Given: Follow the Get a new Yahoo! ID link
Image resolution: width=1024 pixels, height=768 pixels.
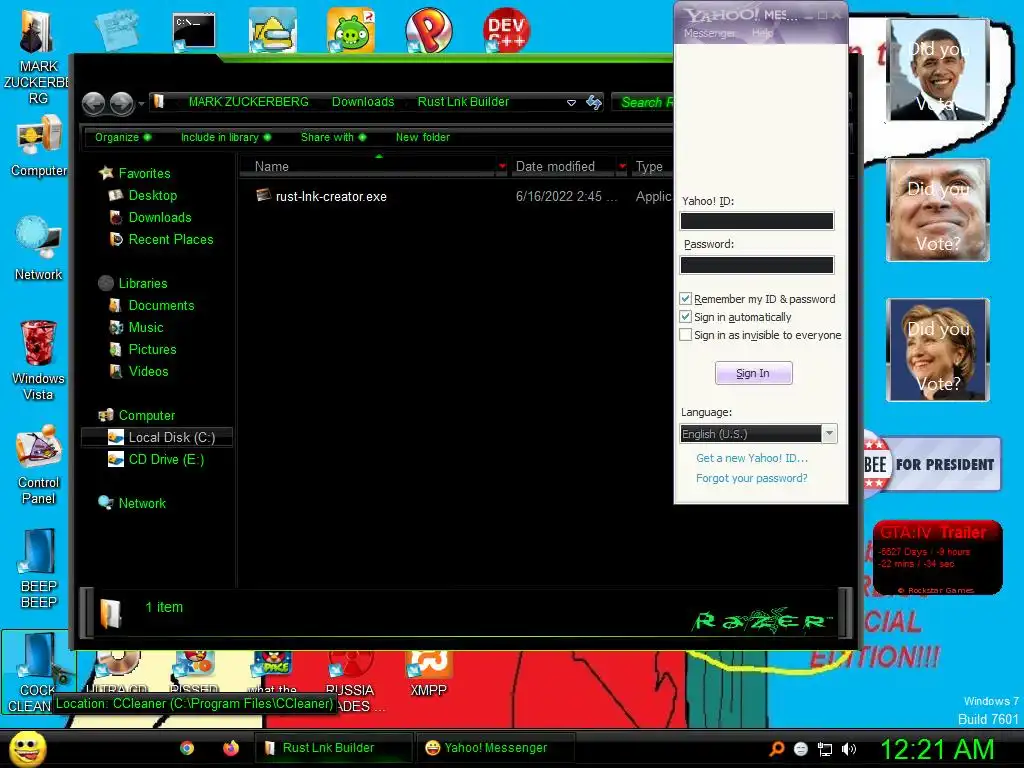Looking at the screenshot, I should pyautogui.click(x=752, y=458).
